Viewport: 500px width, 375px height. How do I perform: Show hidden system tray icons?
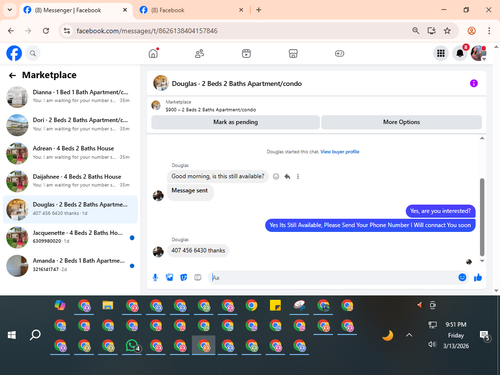[x=409, y=335]
